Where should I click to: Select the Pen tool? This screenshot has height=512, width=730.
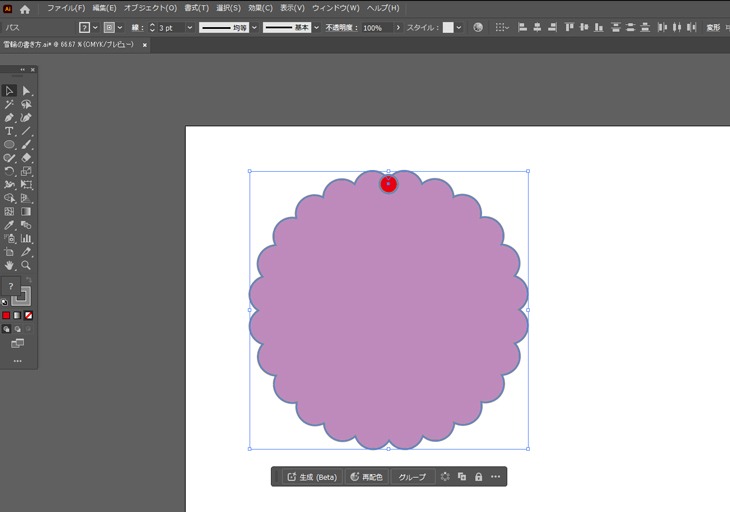pos(9,118)
